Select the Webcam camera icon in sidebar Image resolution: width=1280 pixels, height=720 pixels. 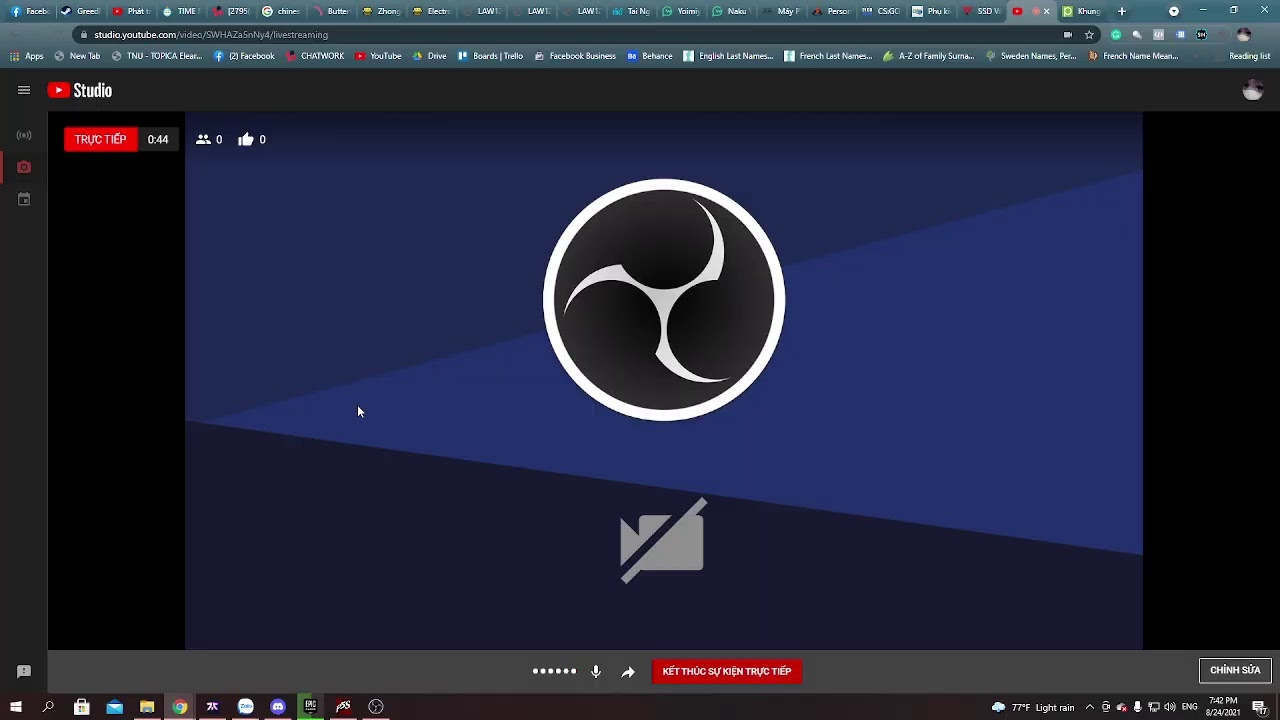(x=24, y=167)
